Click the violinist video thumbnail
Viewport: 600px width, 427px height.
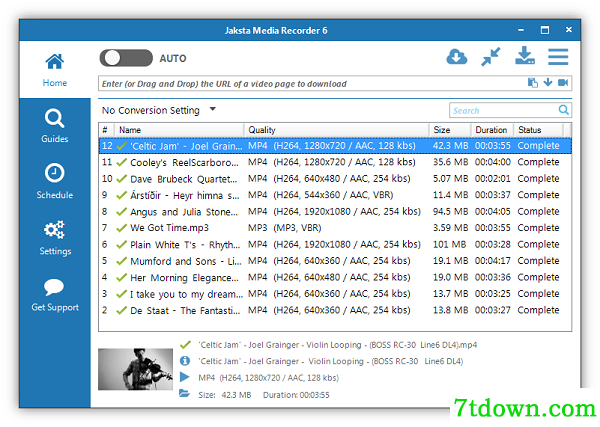point(135,369)
